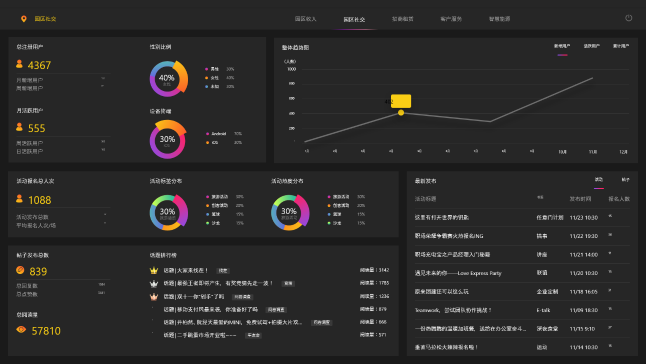Click the user icon beside 4367
Viewport: 646px width, 364px height.
click(19, 64)
